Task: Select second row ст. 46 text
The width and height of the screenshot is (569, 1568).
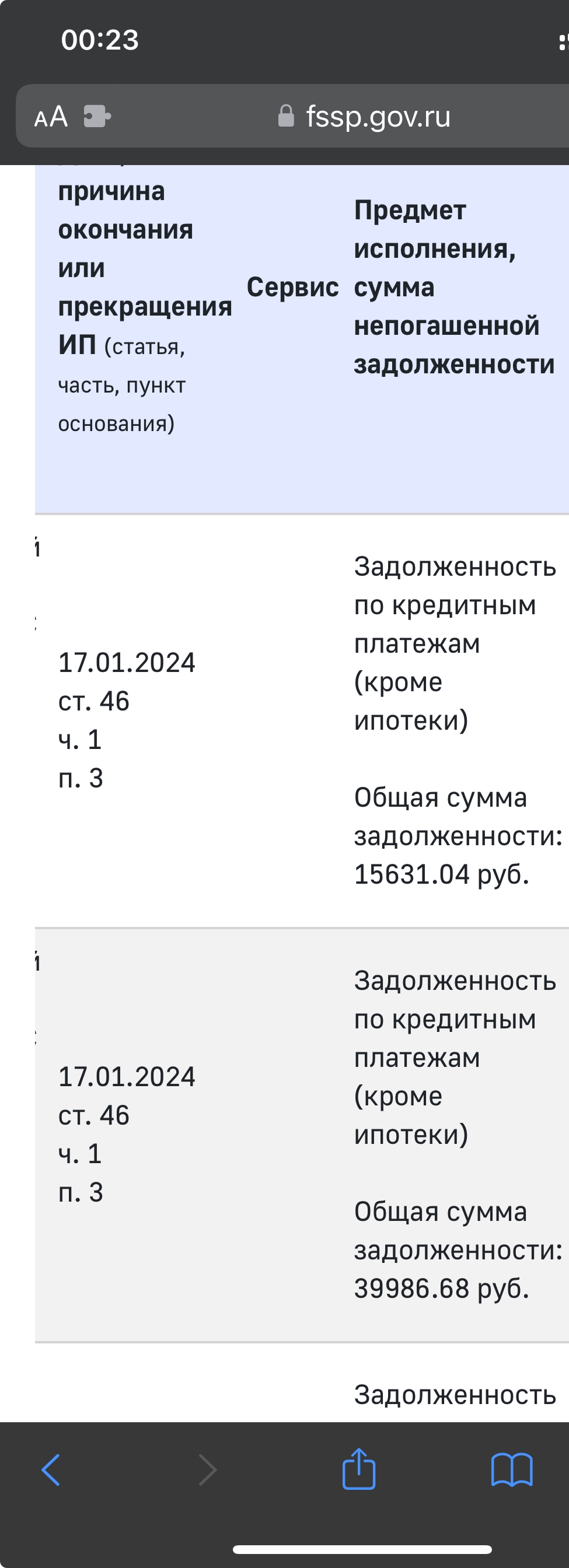Action: click(94, 1115)
